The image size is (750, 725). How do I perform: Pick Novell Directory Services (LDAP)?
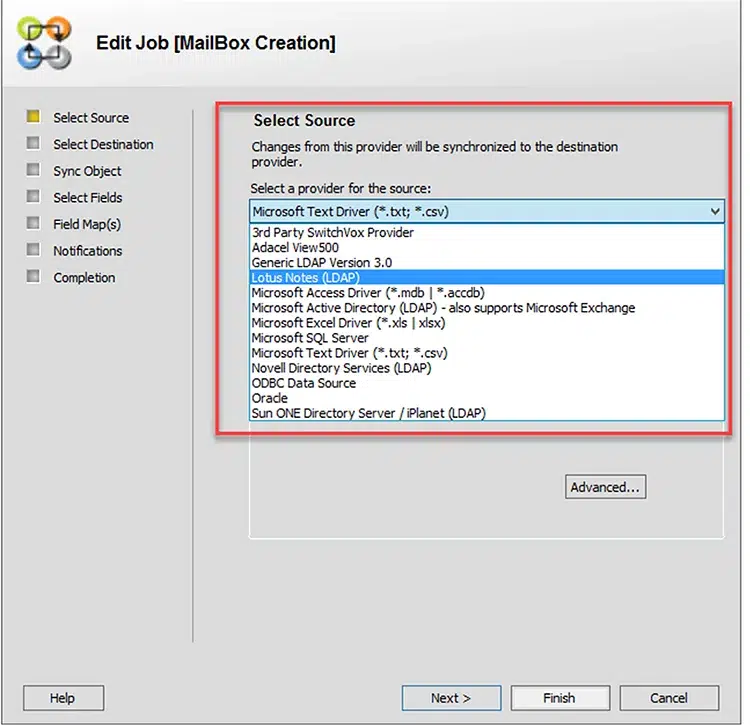[x=487, y=368]
